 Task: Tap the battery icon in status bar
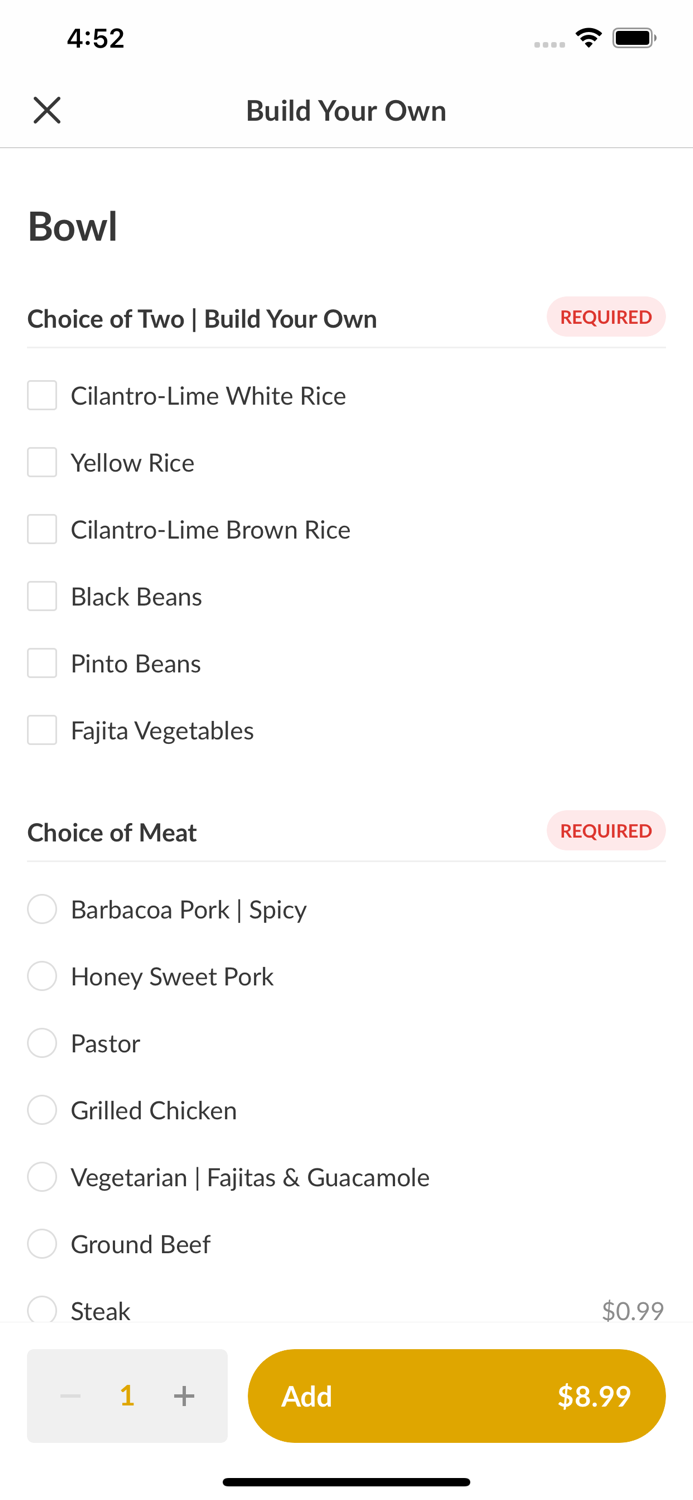(x=634, y=38)
